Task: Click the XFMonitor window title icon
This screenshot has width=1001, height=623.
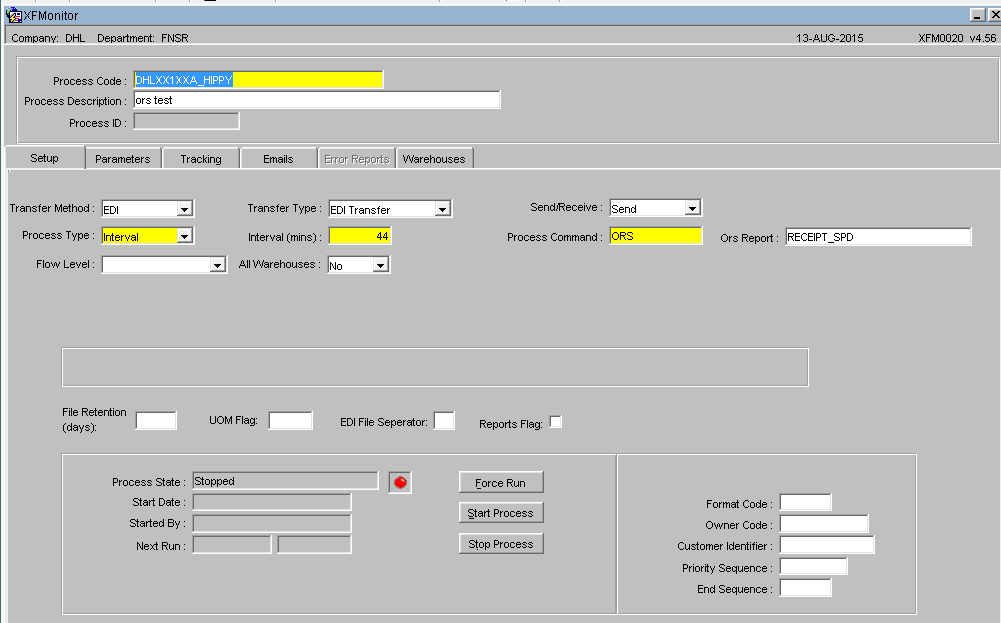Action: 13,15
